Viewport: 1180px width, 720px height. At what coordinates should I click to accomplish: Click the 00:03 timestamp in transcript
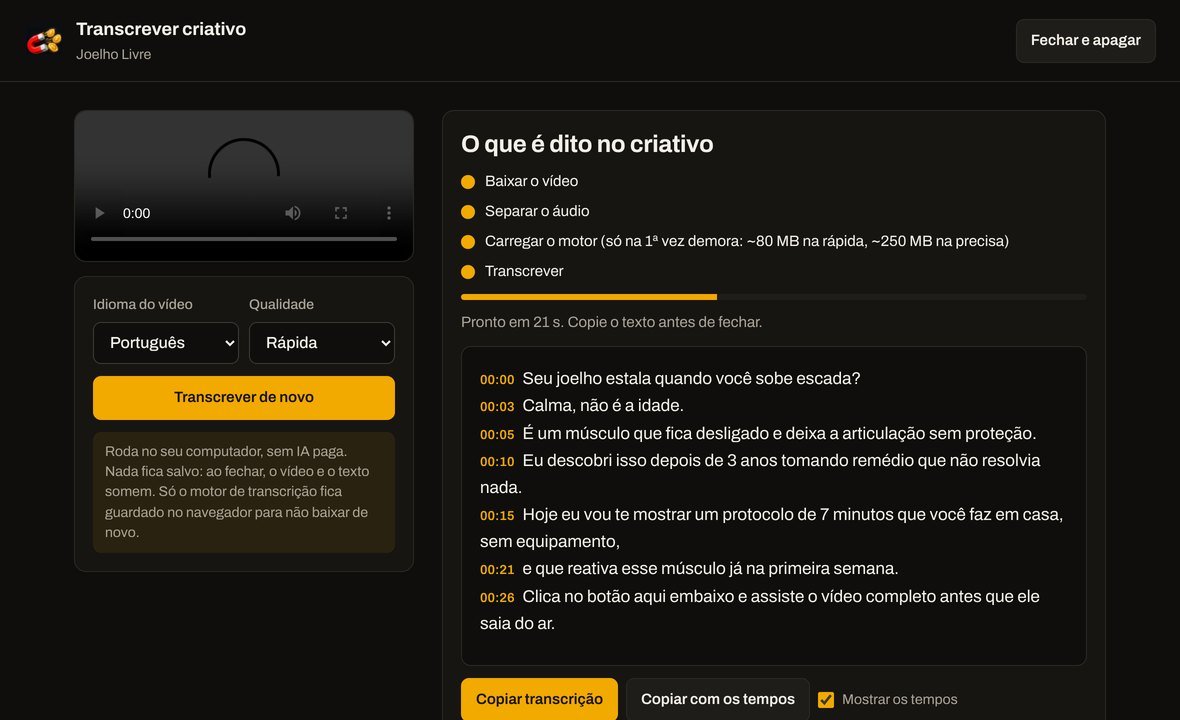(x=497, y=407)
